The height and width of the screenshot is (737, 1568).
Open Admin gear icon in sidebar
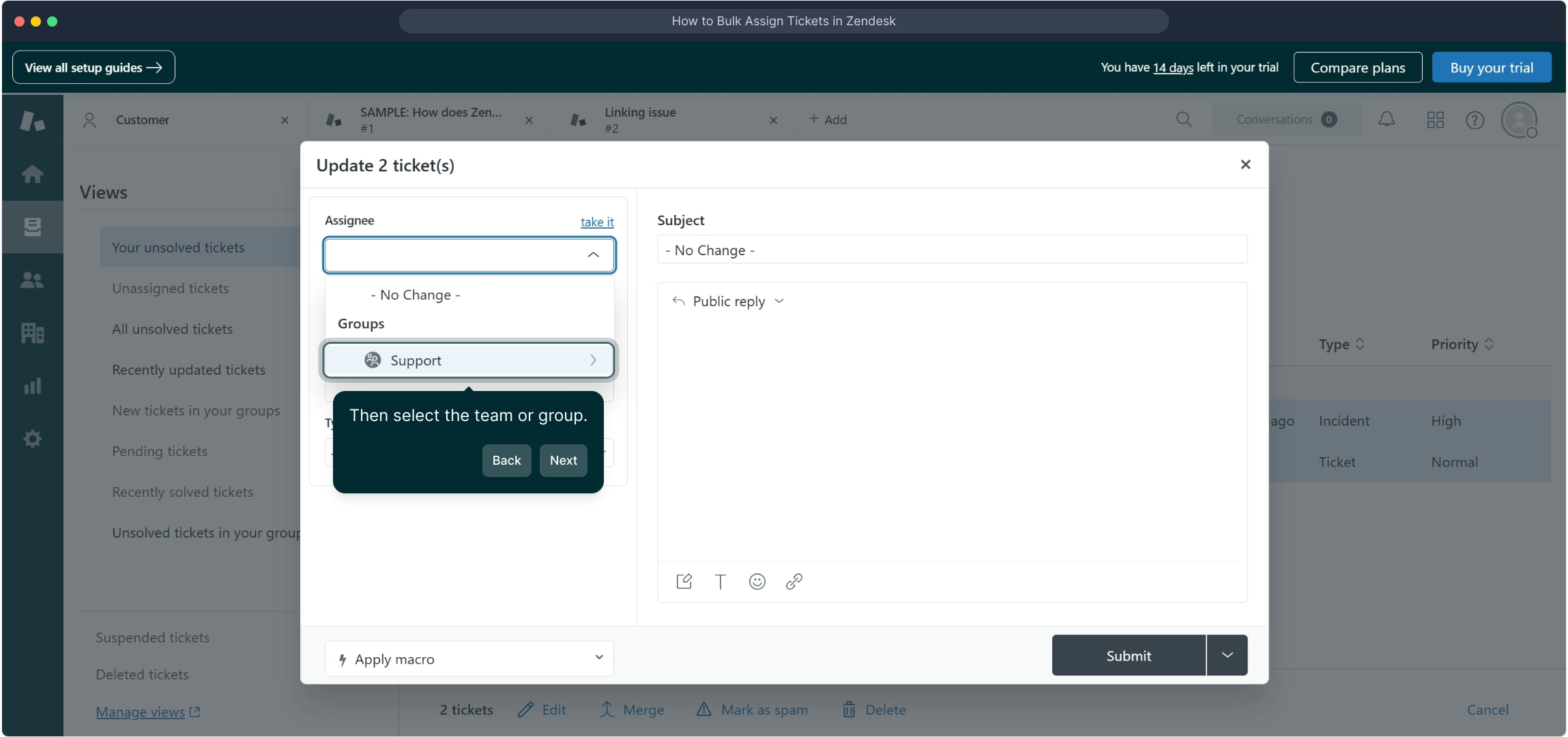click(x=32, y=439)
